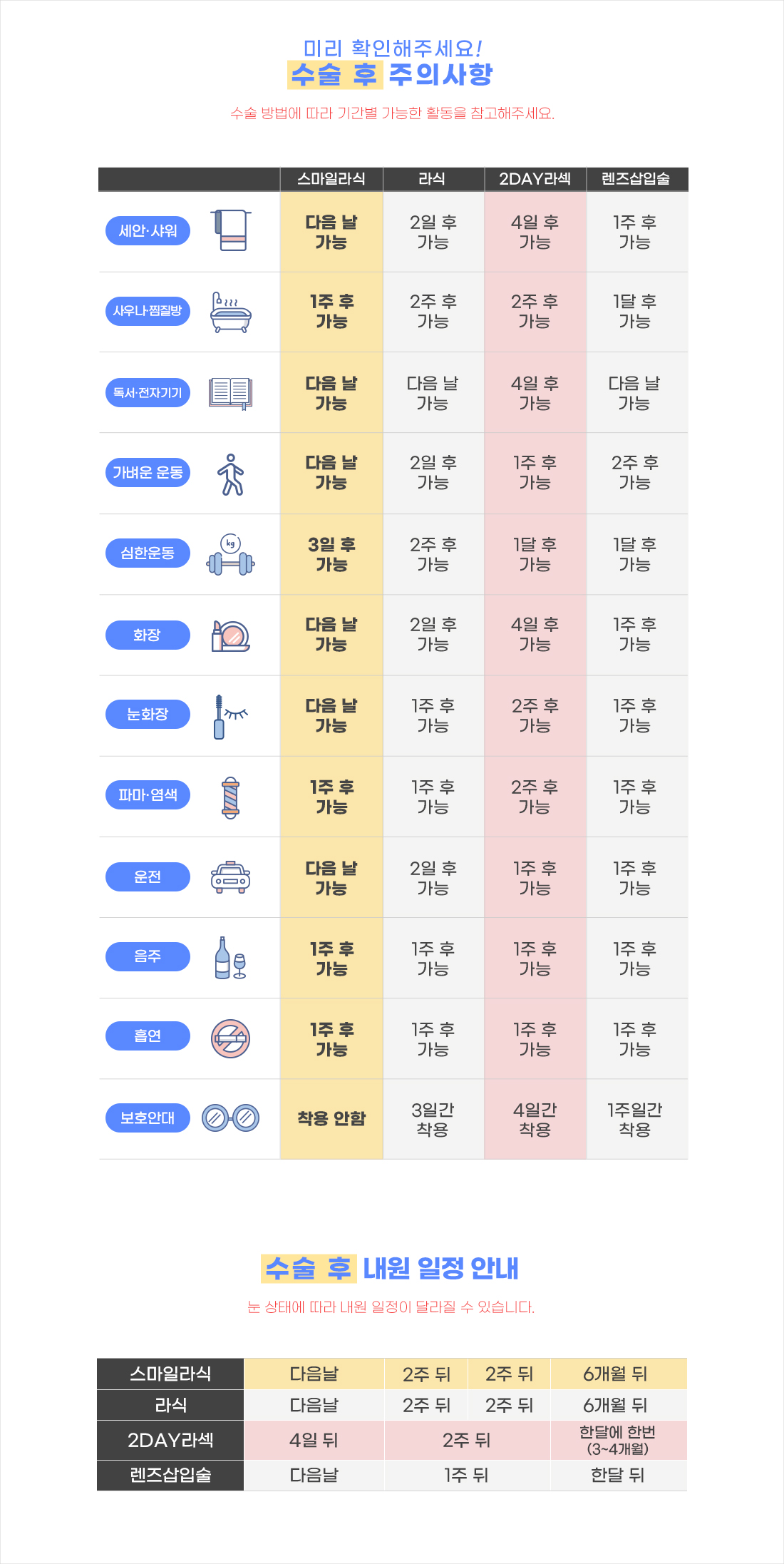
Task: Click the 음주 blue label
Action: coord(148,956)
